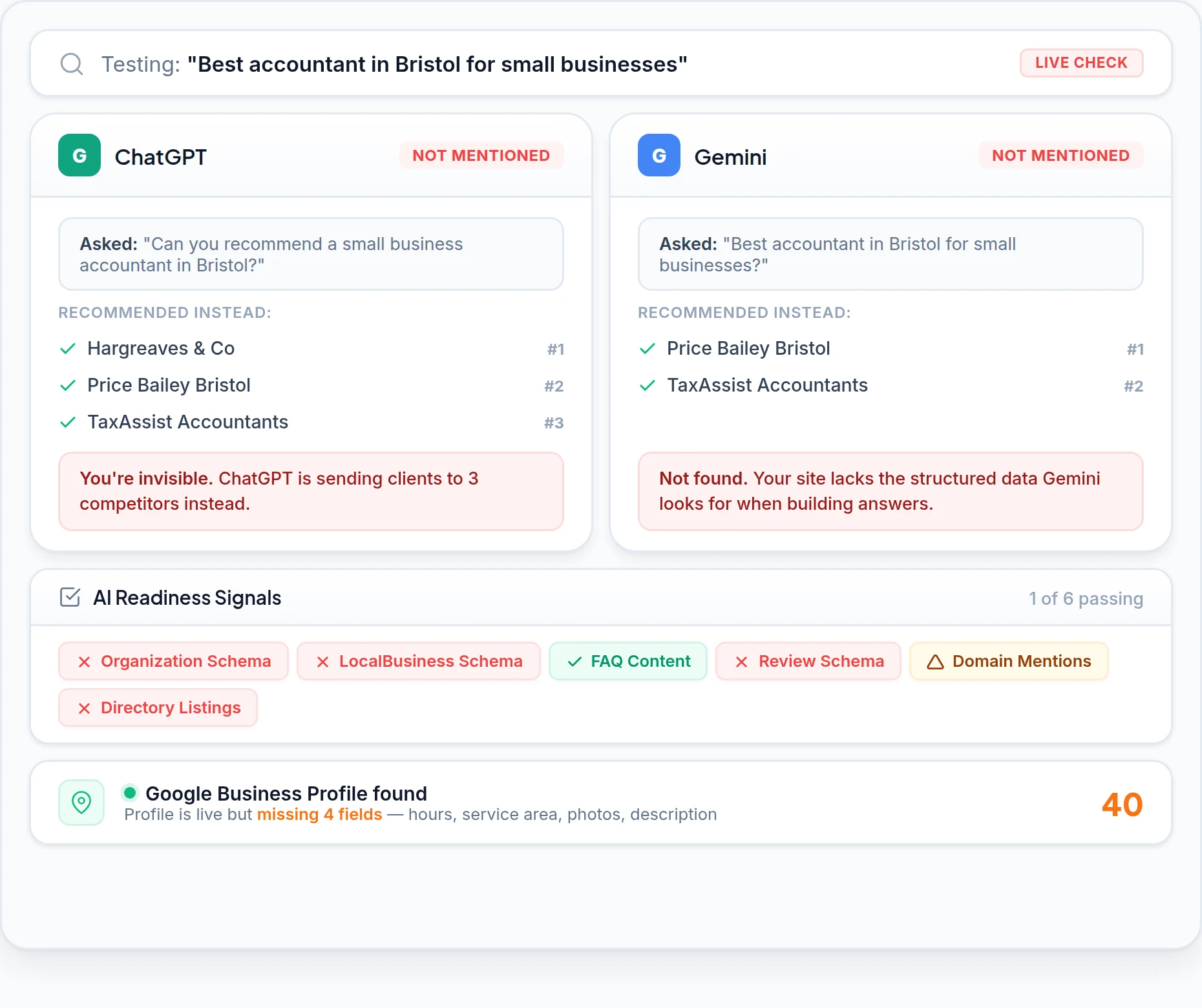Click the X icon on Organization Schema
Screen dimensions: 1202x1008
84,662
